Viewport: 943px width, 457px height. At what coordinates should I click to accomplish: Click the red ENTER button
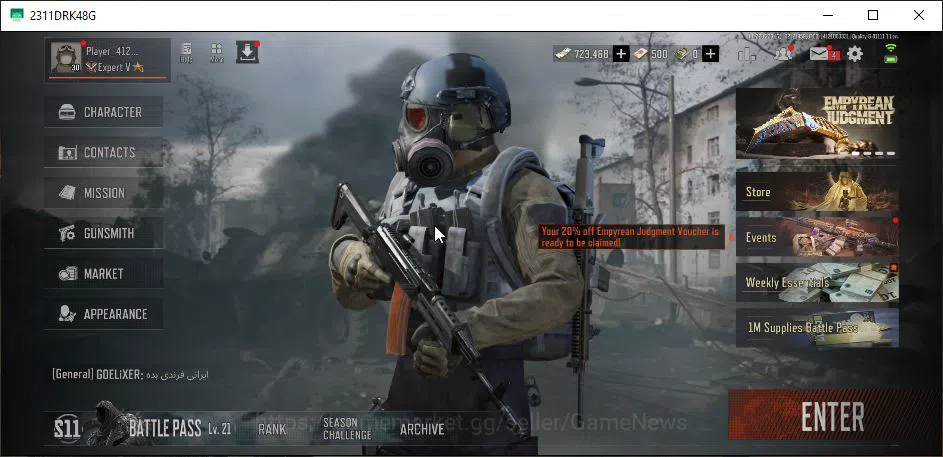pyautogui.click(x=832, y=416)
